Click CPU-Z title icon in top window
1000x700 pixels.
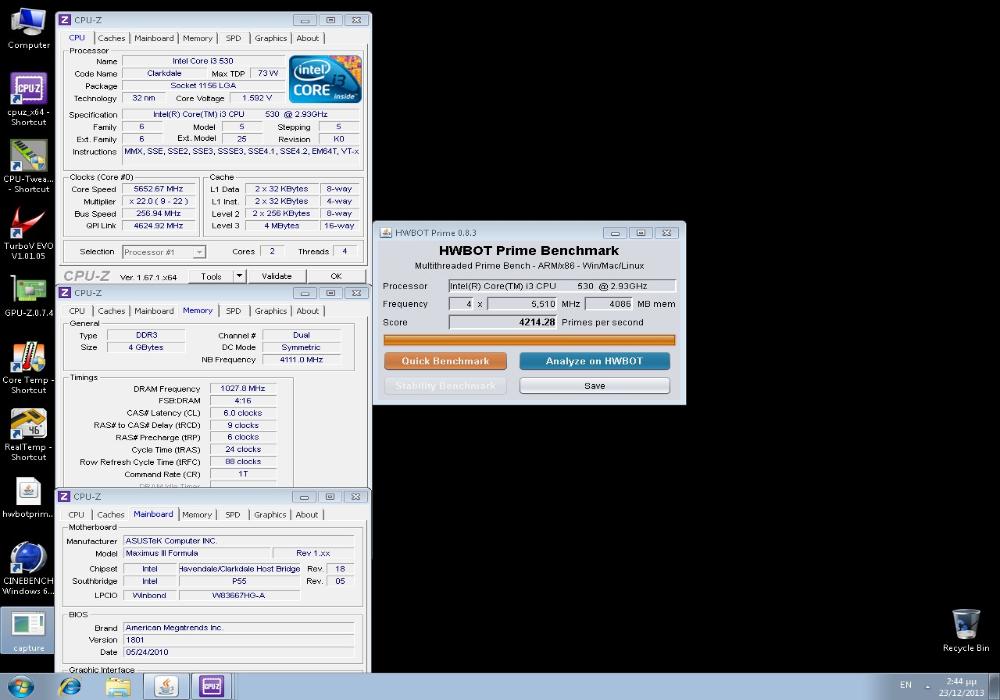tap(64, 20)
